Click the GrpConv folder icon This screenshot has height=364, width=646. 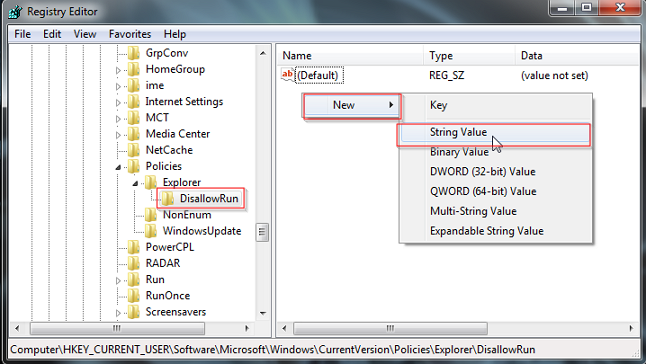(133, 53)
